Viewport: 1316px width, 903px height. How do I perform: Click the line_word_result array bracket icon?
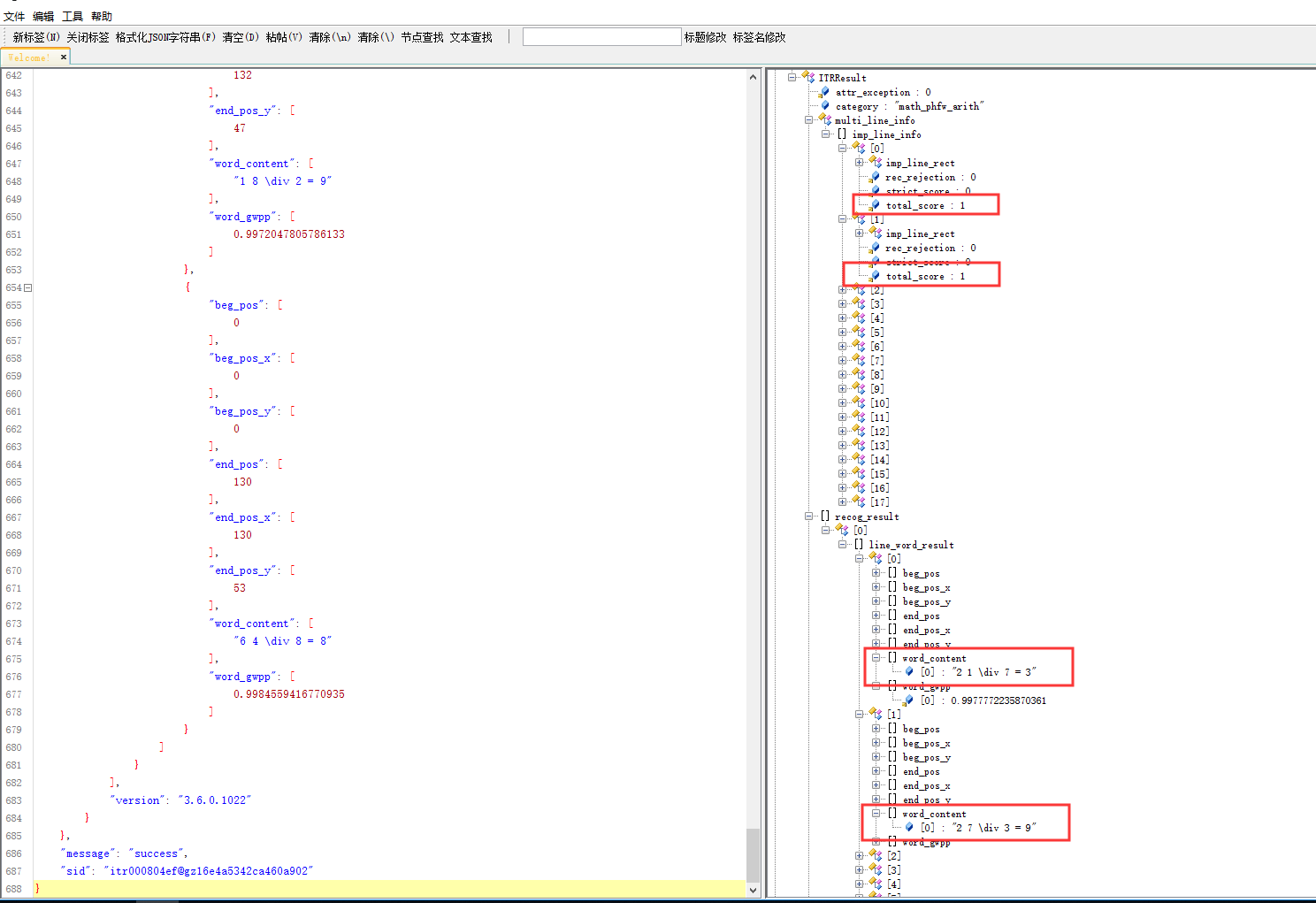tap(859, 545)
